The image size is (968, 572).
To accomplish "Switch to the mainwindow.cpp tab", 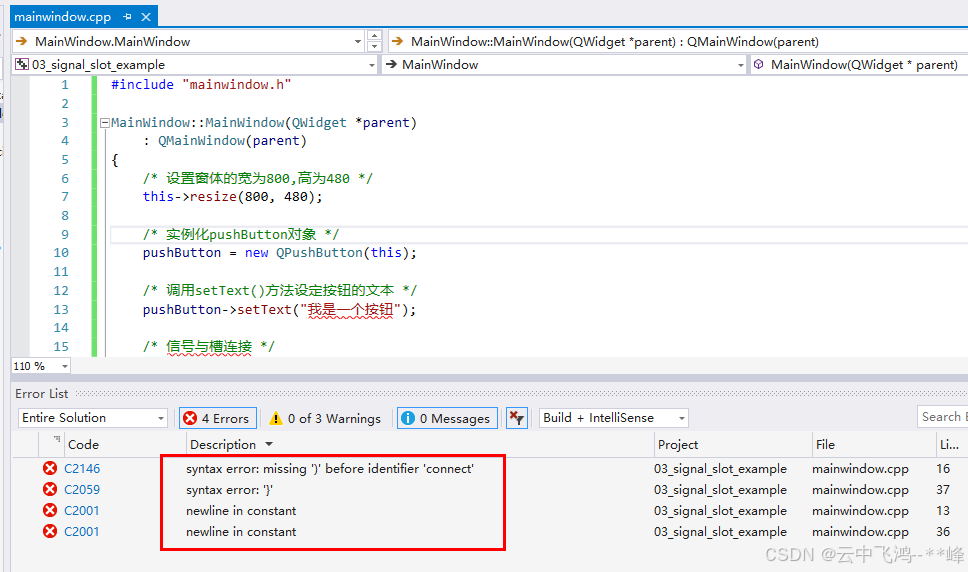I will 62,17.
